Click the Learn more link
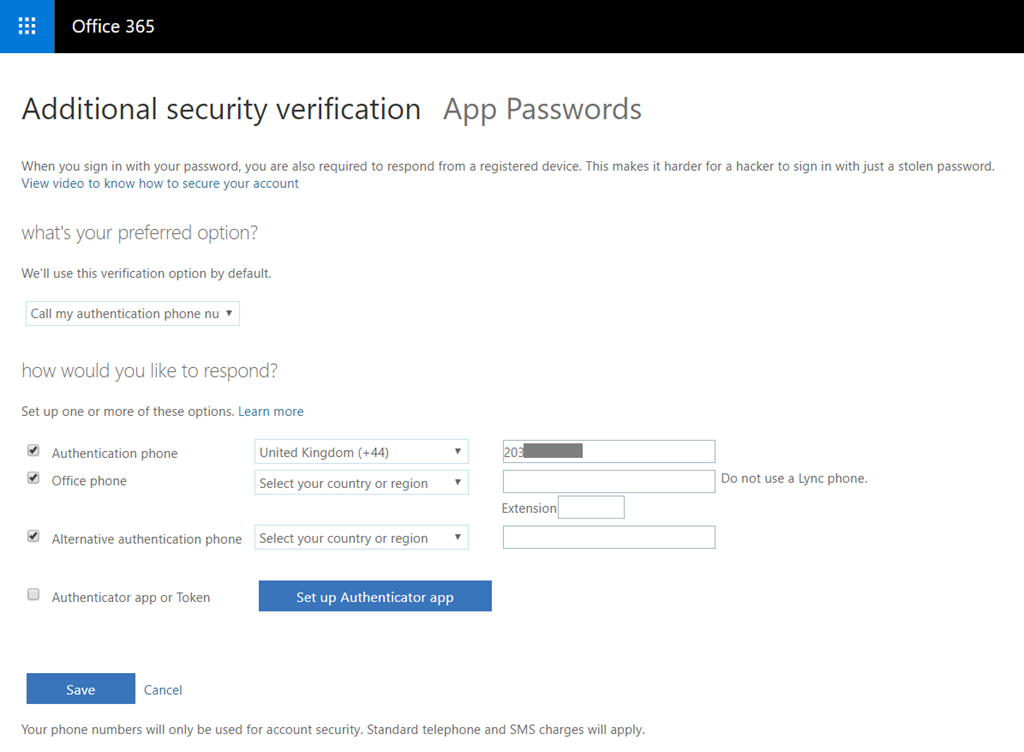The image size is (1024, 752). pos(271,411)
